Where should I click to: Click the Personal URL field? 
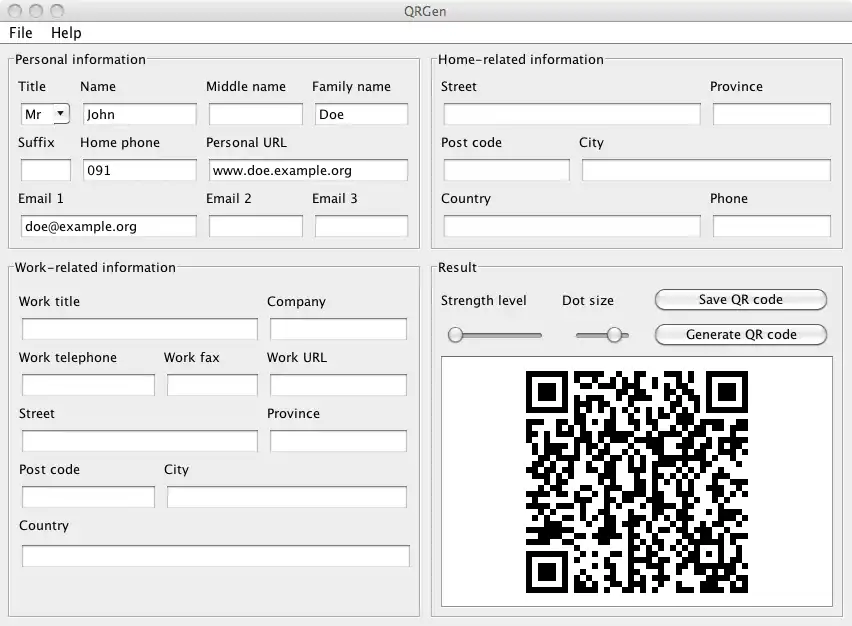pyautogui.click(x=308, y=170)
